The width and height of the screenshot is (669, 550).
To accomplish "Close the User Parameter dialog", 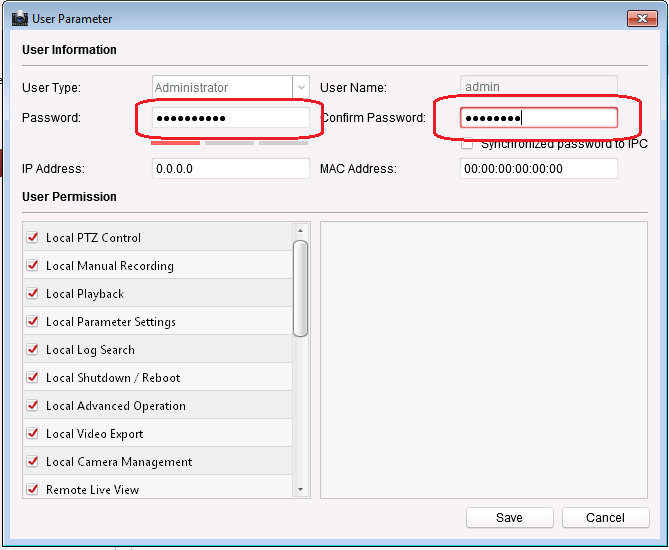I will 641,18.
